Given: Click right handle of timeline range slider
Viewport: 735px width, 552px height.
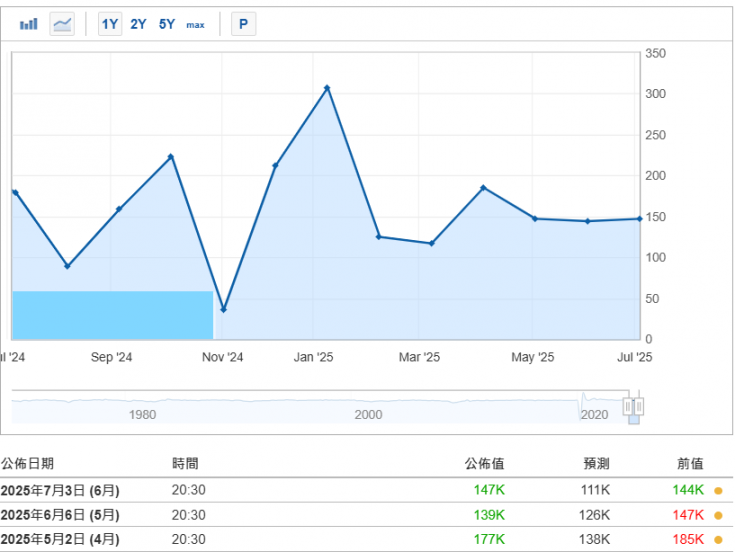Looking at the screenshot, I should pos(638,406).
